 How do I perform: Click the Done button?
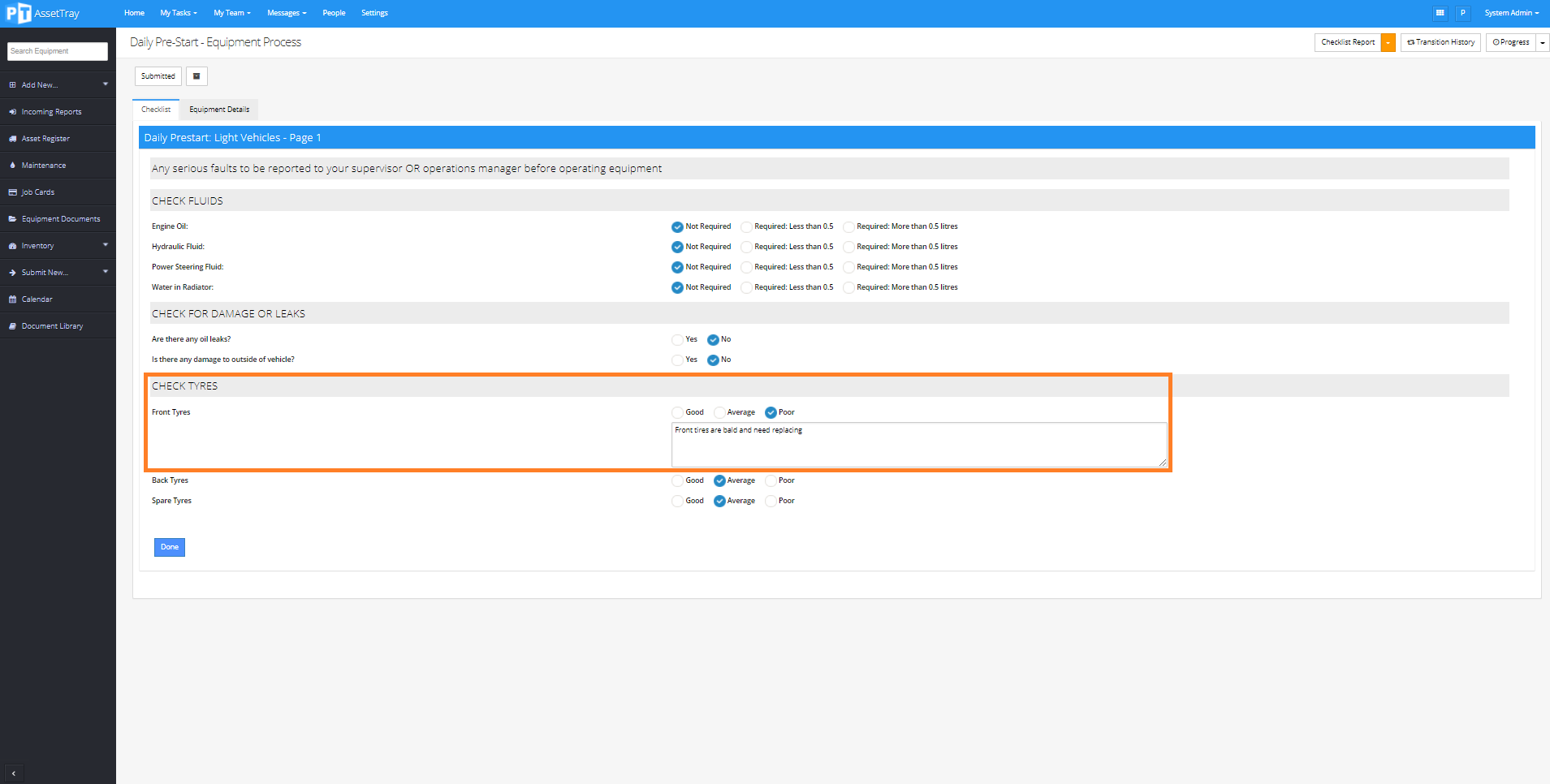point(169,547)
